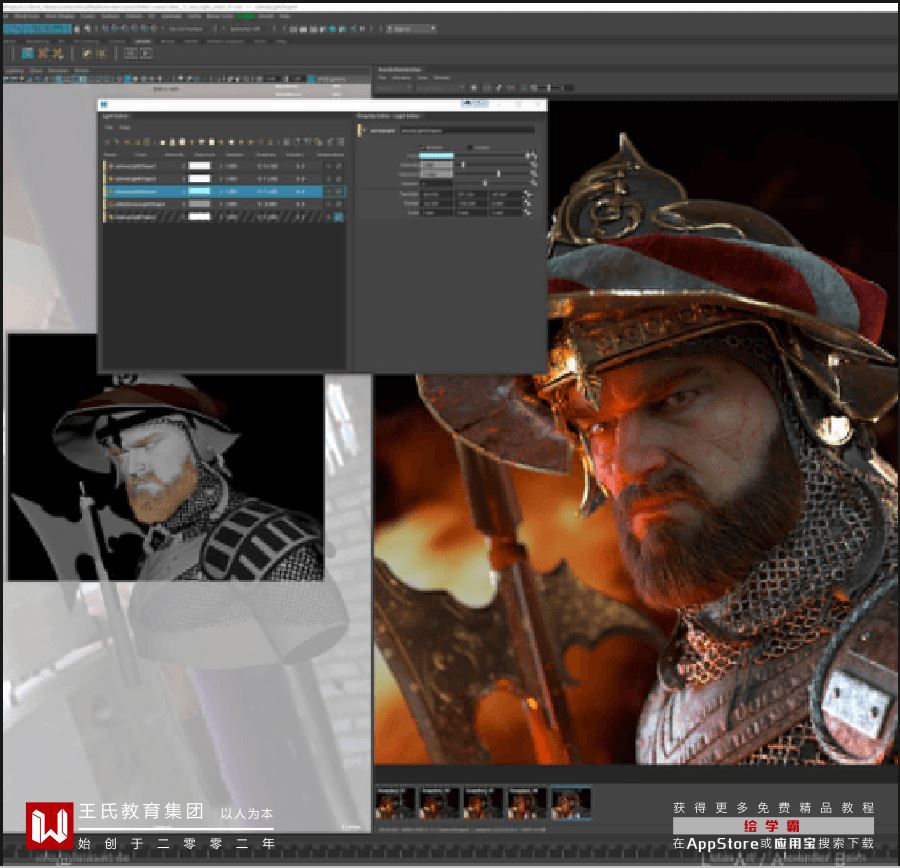The image size is (900, 868).
Task: Select the first light listed in the Light Editor
Action: pyautogui.click(x=224, y=166)
